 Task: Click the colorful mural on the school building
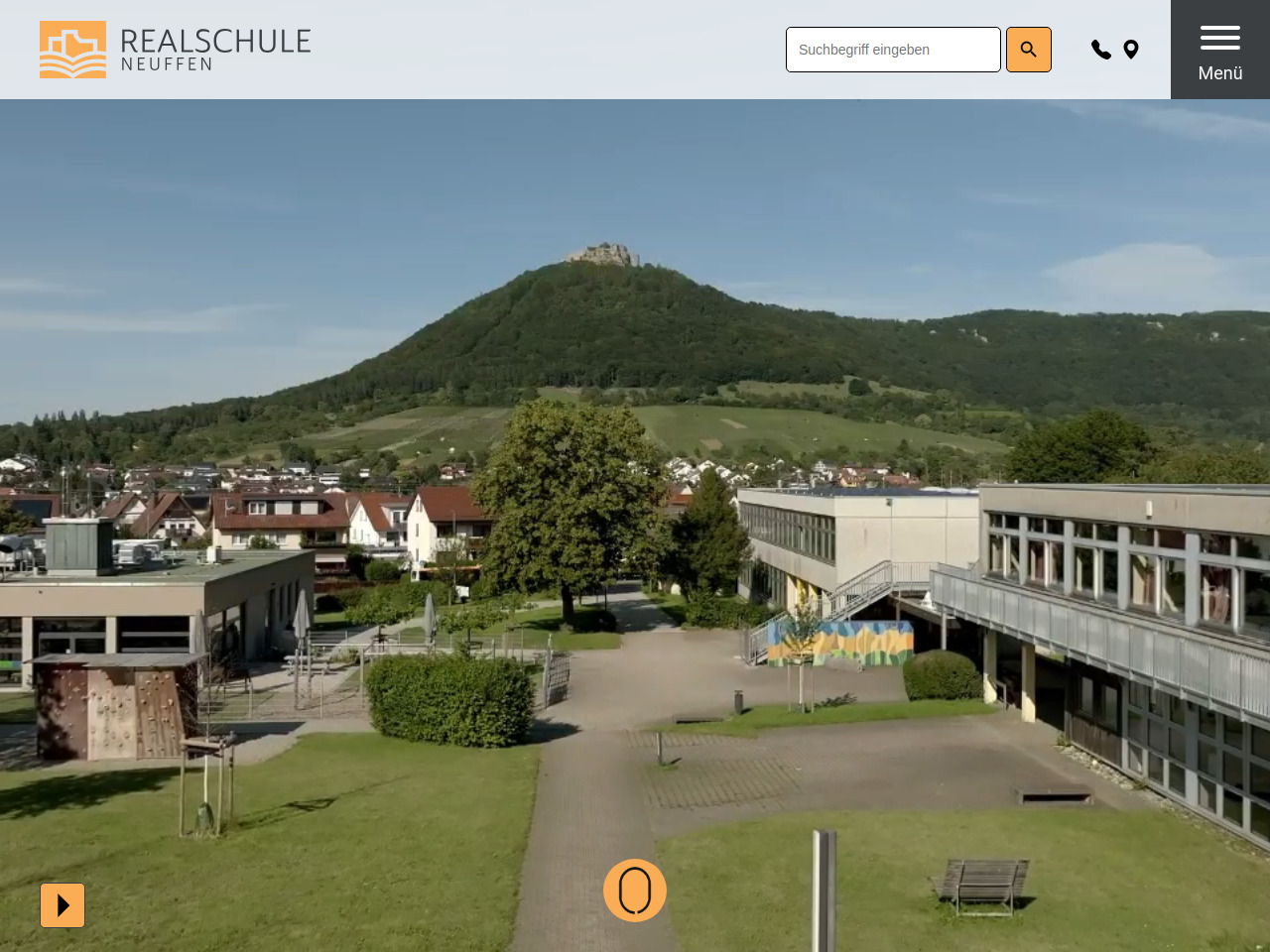(x=839, y=644)
